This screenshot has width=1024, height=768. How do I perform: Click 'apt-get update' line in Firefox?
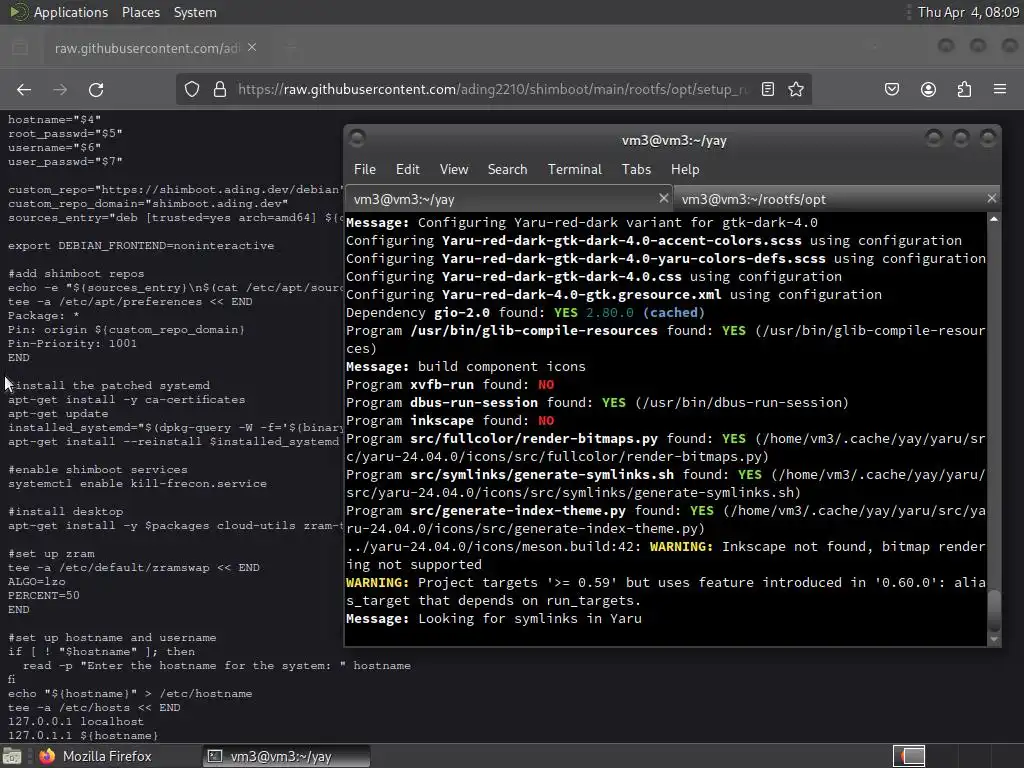[58, 413]
